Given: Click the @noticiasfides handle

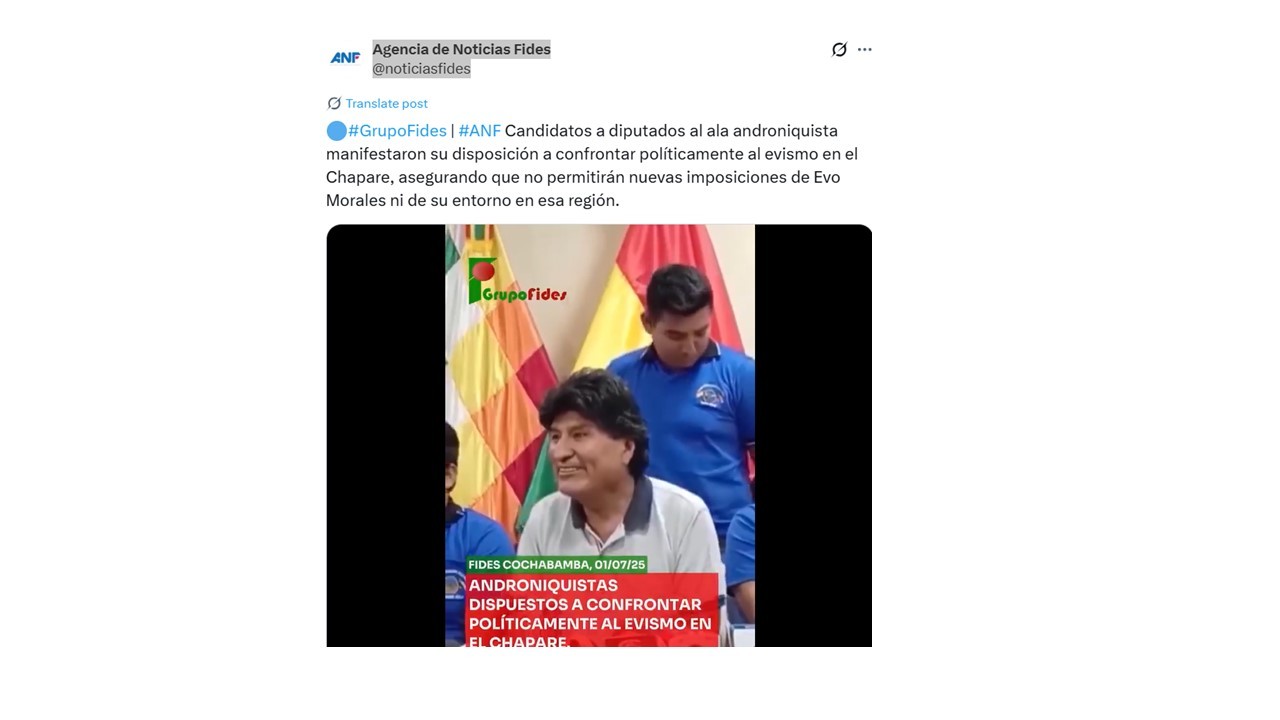Looking at the screenshot, I should coord(421,68).
